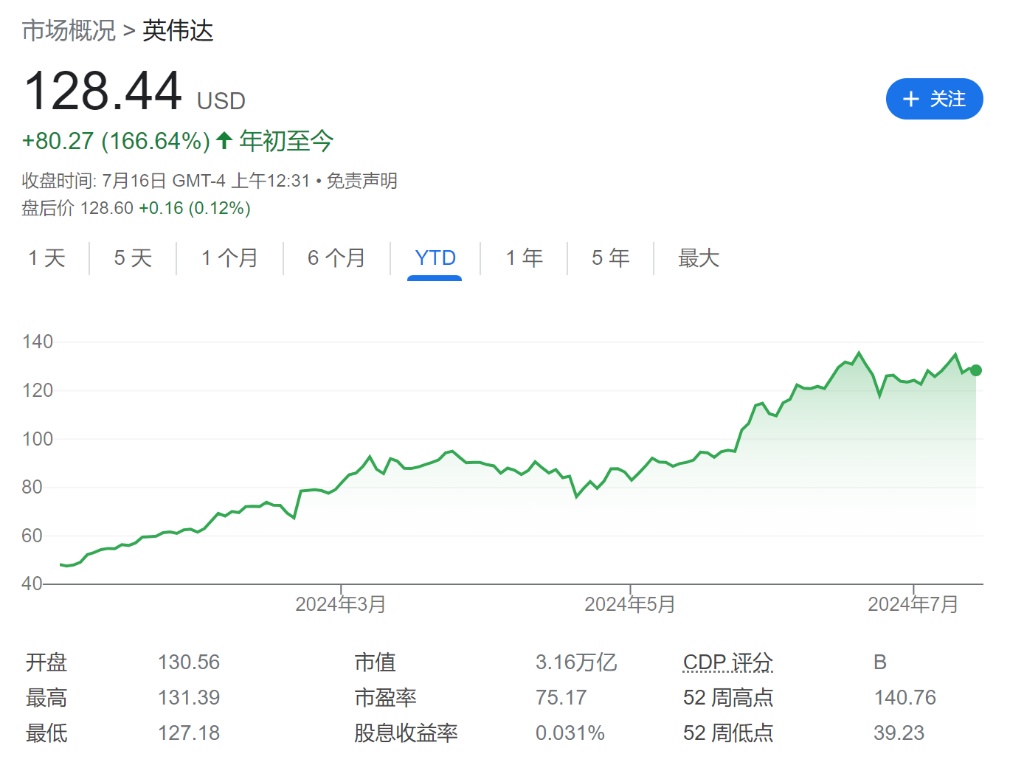Select the YTD tab
The height and width of the screenshot is (766, 1024).
point(435,258)
